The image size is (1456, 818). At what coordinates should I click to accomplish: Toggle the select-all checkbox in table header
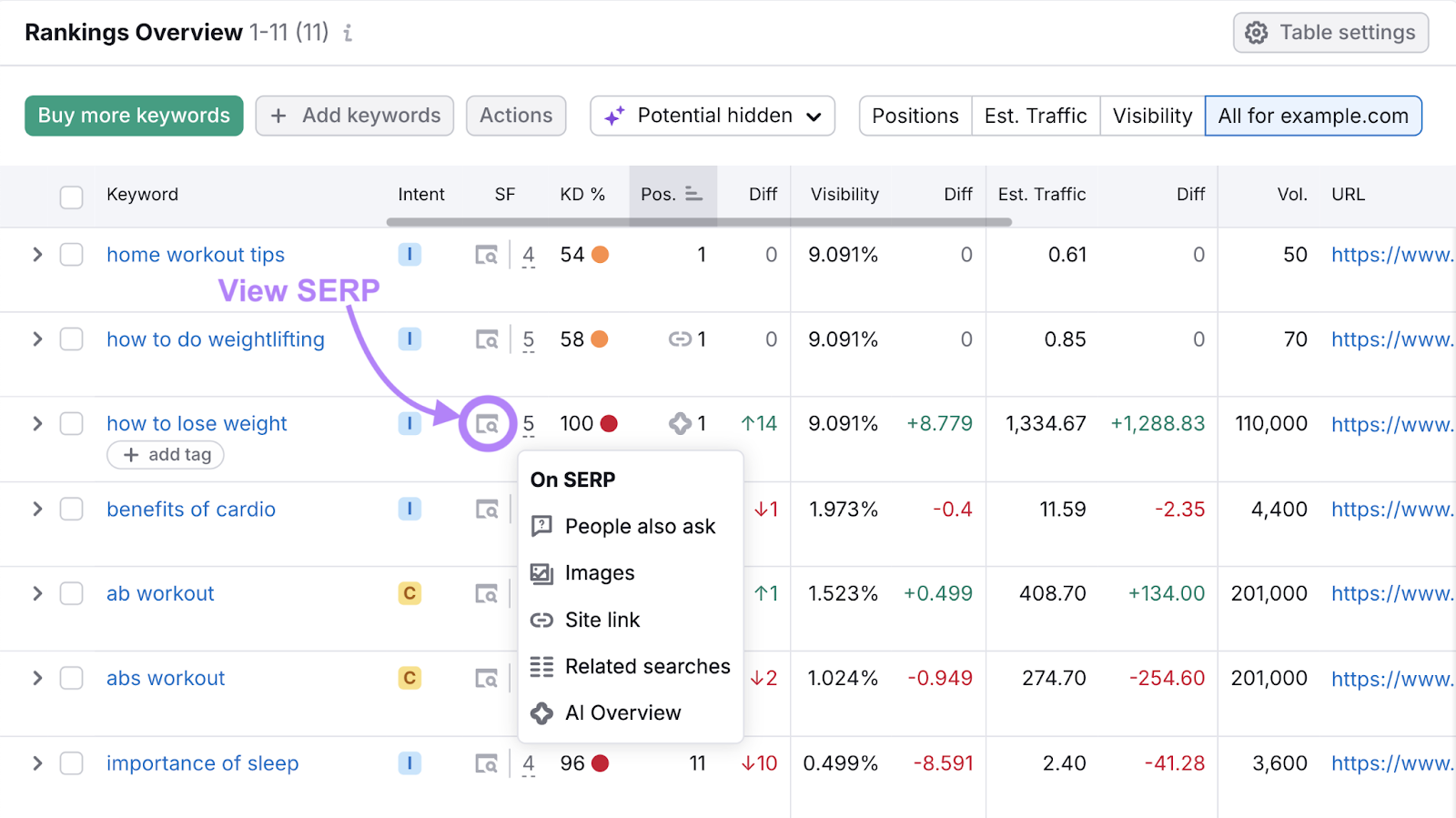click(x=71, y=197)
